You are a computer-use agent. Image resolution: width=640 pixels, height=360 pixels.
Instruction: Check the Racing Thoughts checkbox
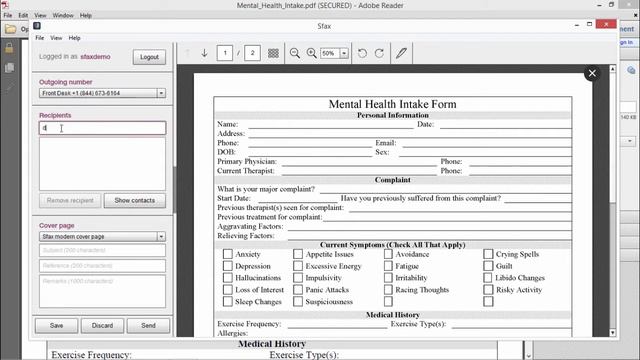[x=388, y=290]
